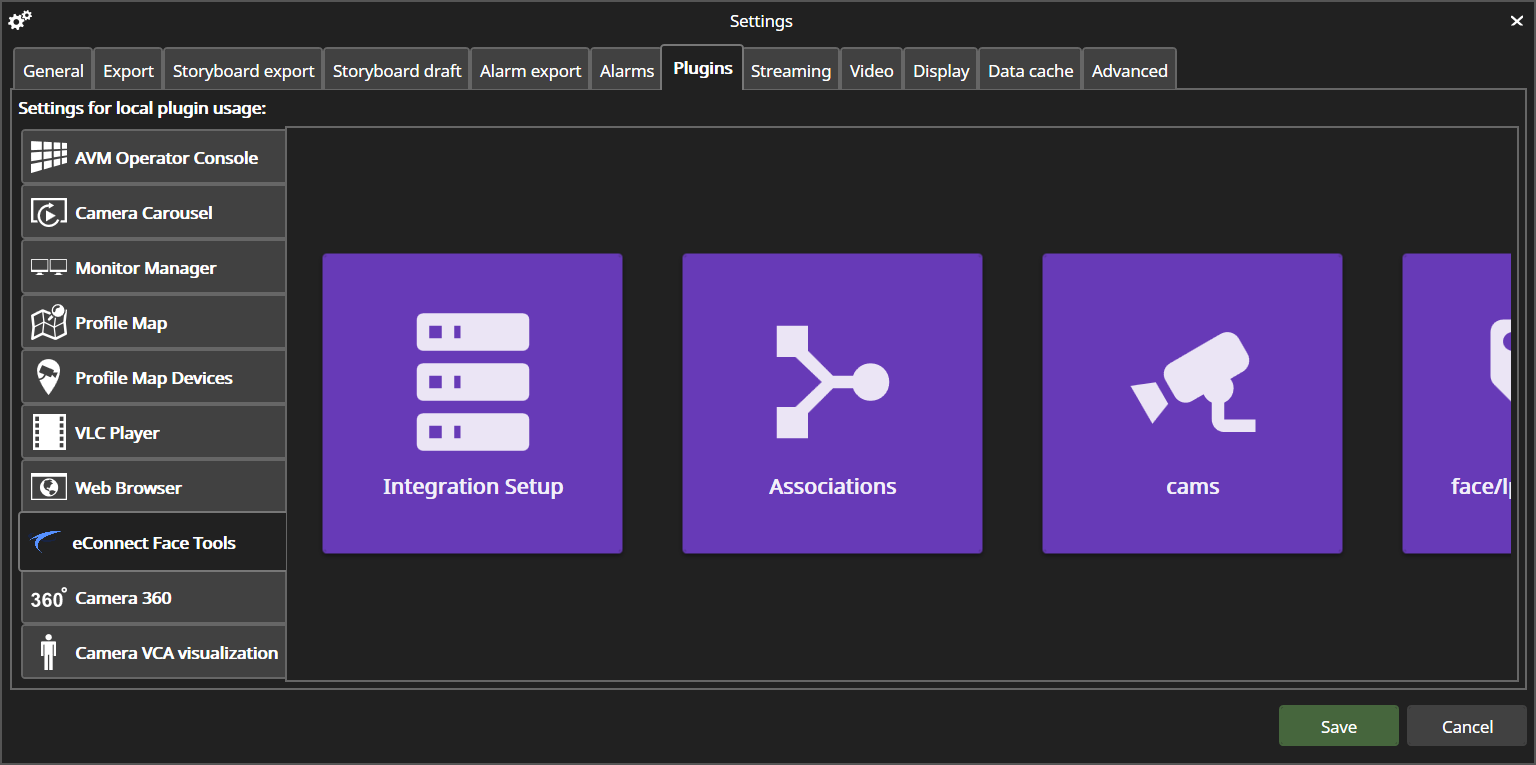Select Camera 360 plugin label
The height and width of the screenshot is (765, 1536).
click(123, 598)
